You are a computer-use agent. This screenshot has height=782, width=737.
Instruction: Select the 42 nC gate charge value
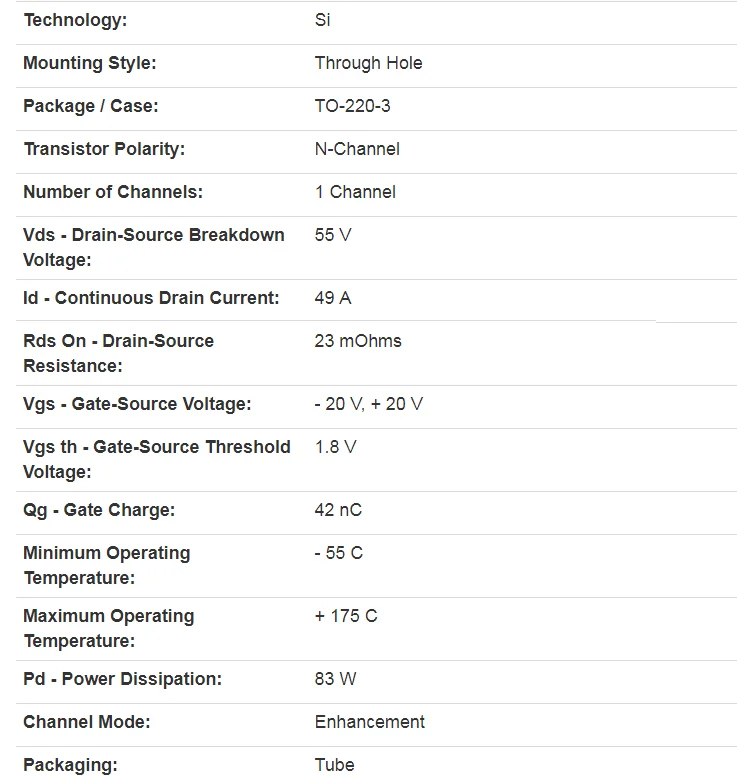(338, 510)
